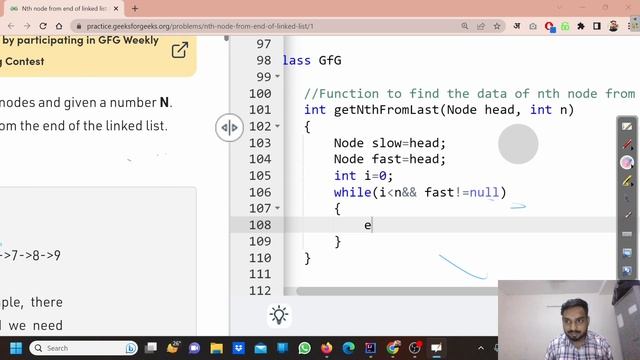The width and height of the screenshot is (640, 360).
Task: Click the horizontal scrollbar of code editor
Action: [397, 291]
